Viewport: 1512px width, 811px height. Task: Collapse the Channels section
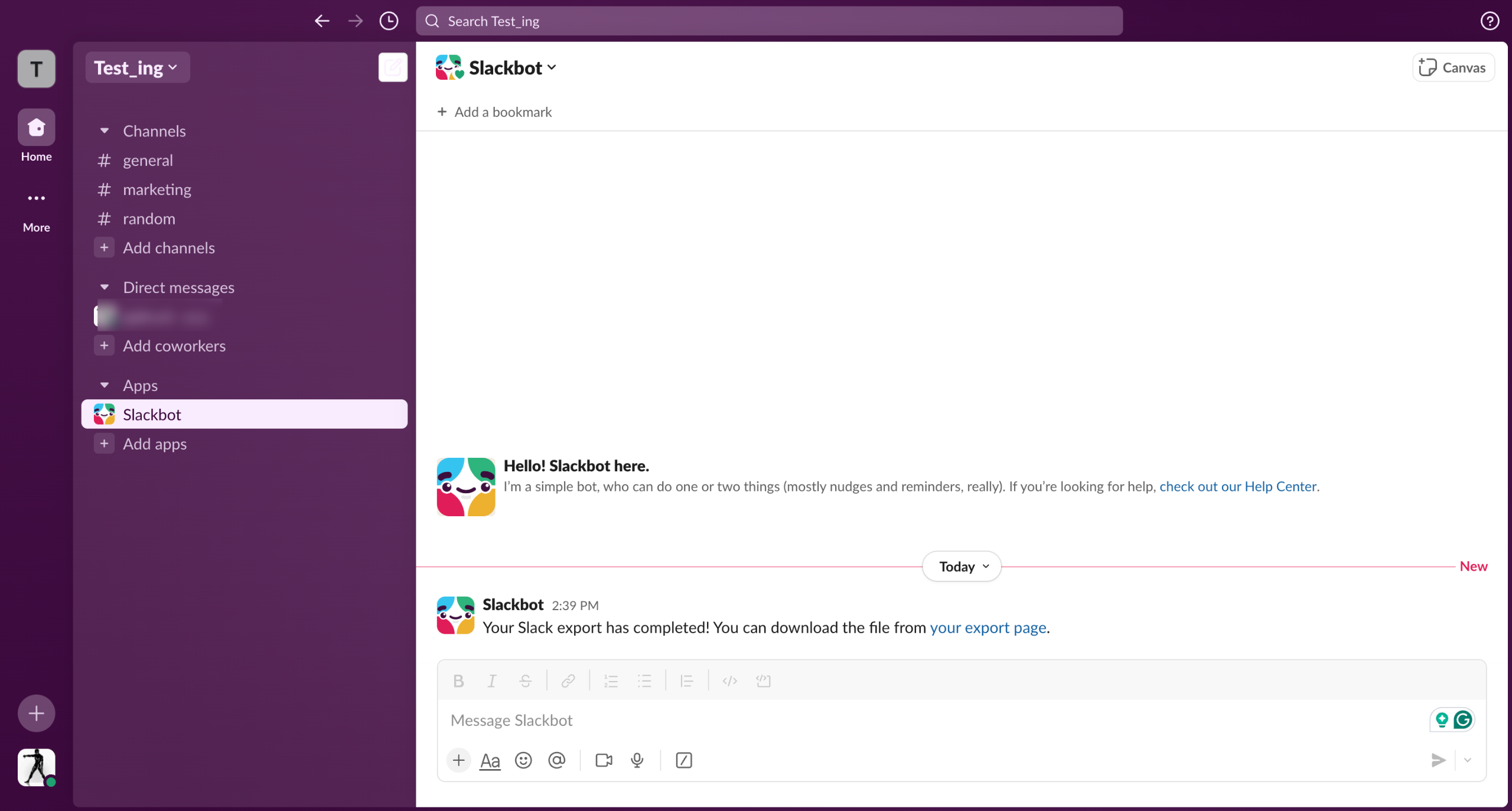click(105, 131)
